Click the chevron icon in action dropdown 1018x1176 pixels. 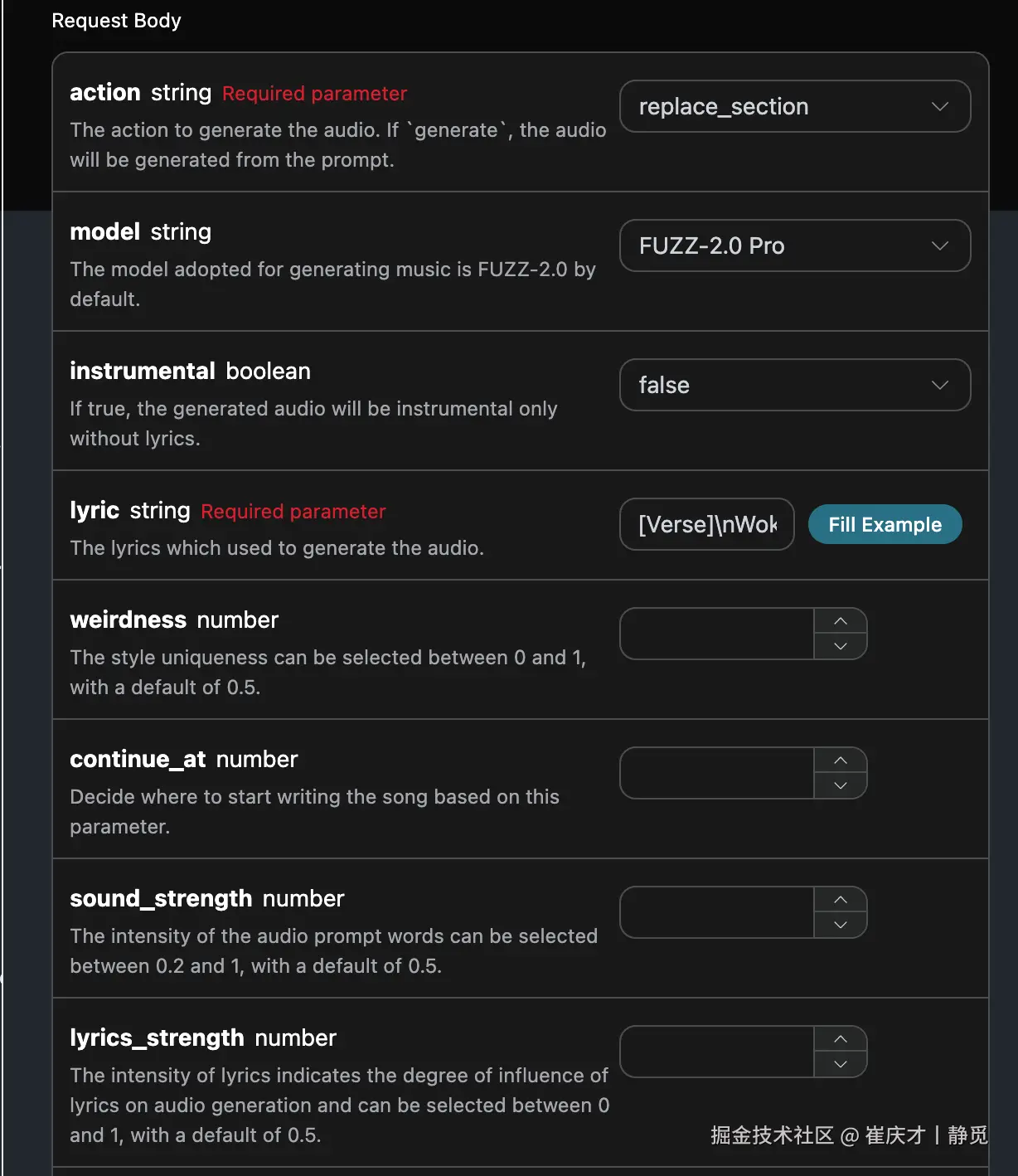[939, 106]
